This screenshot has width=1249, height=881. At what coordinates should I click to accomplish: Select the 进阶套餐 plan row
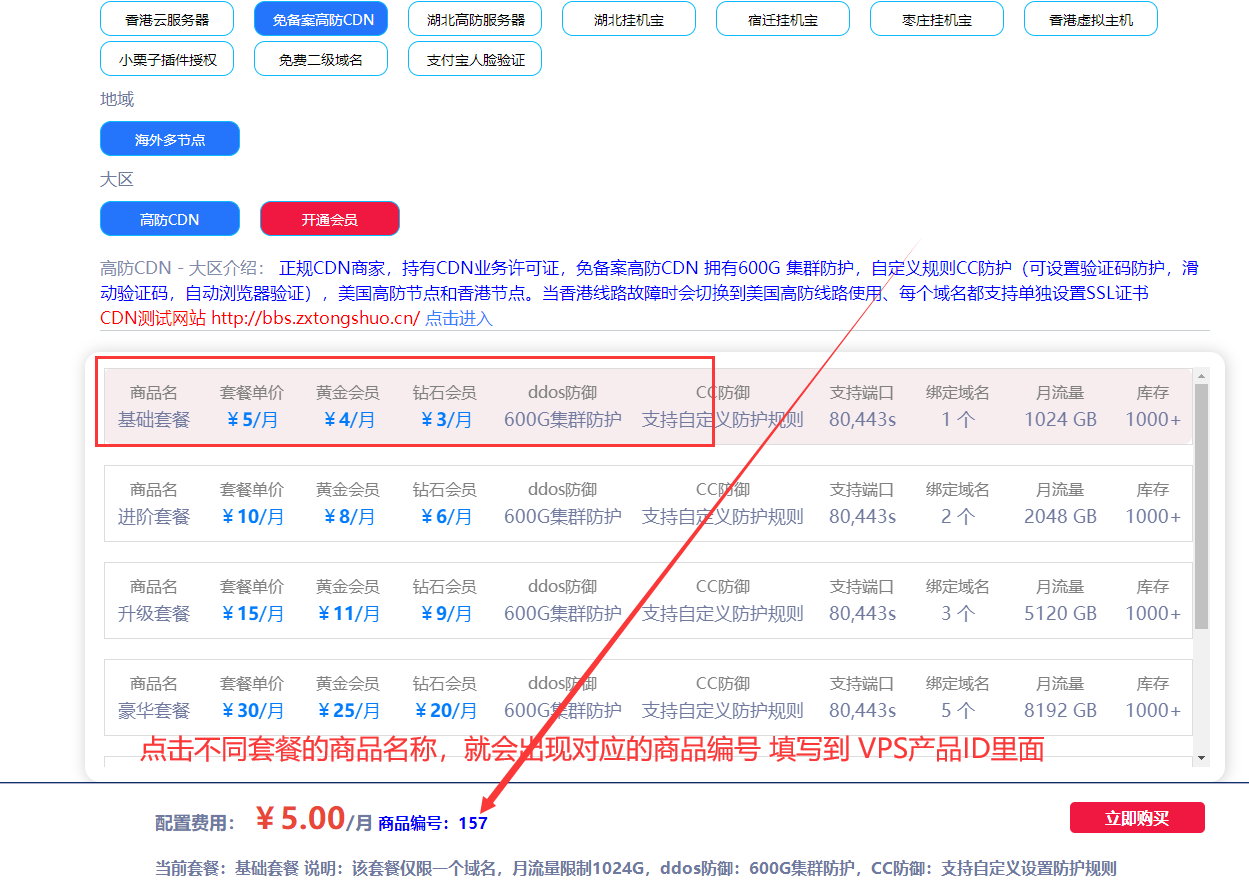(x=154, y=516)
